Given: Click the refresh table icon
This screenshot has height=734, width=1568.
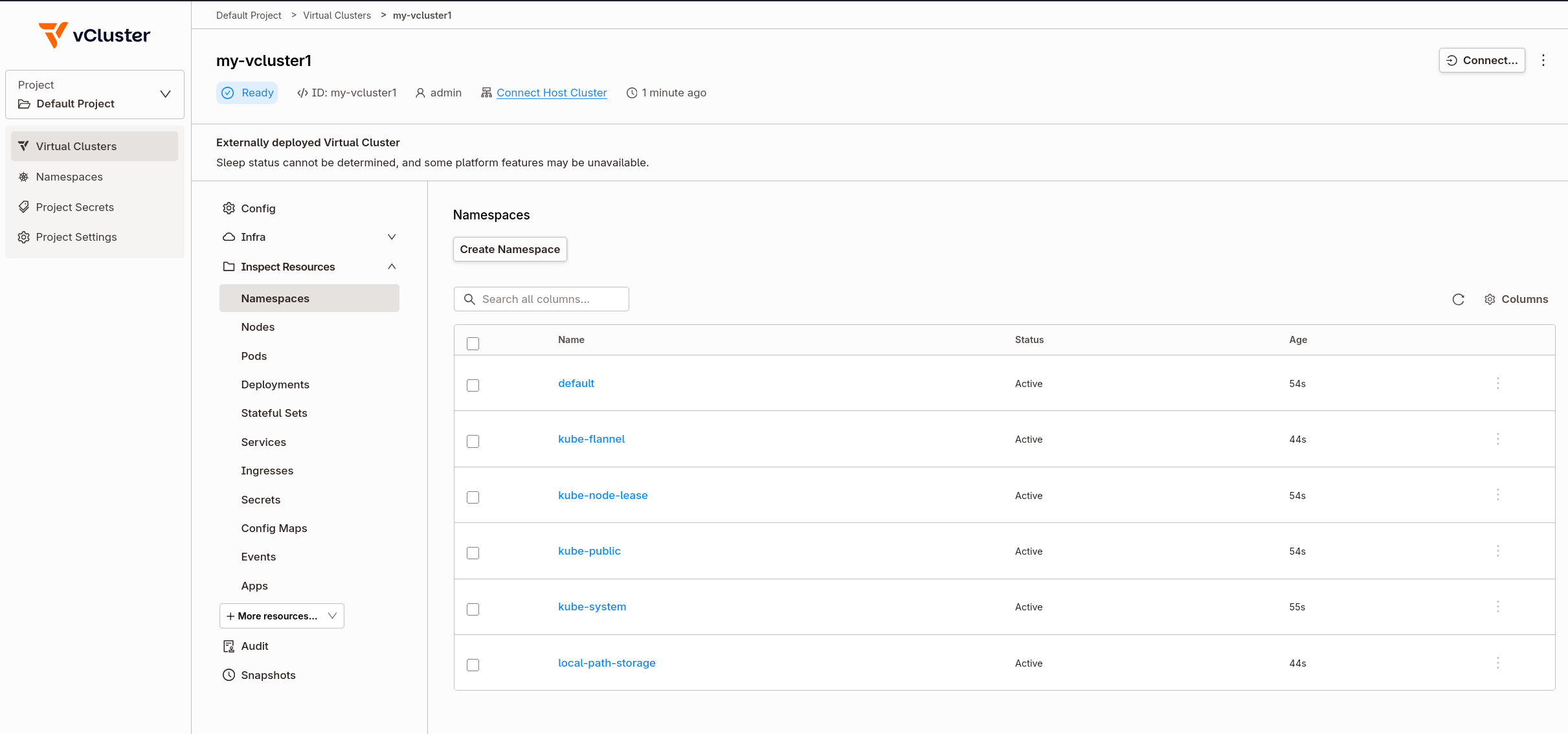Looking at the screenshot, I should (x=1458, y=299).
